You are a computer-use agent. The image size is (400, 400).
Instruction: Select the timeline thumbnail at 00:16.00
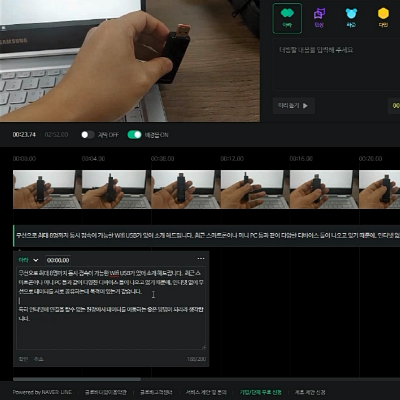click(324, 189)
